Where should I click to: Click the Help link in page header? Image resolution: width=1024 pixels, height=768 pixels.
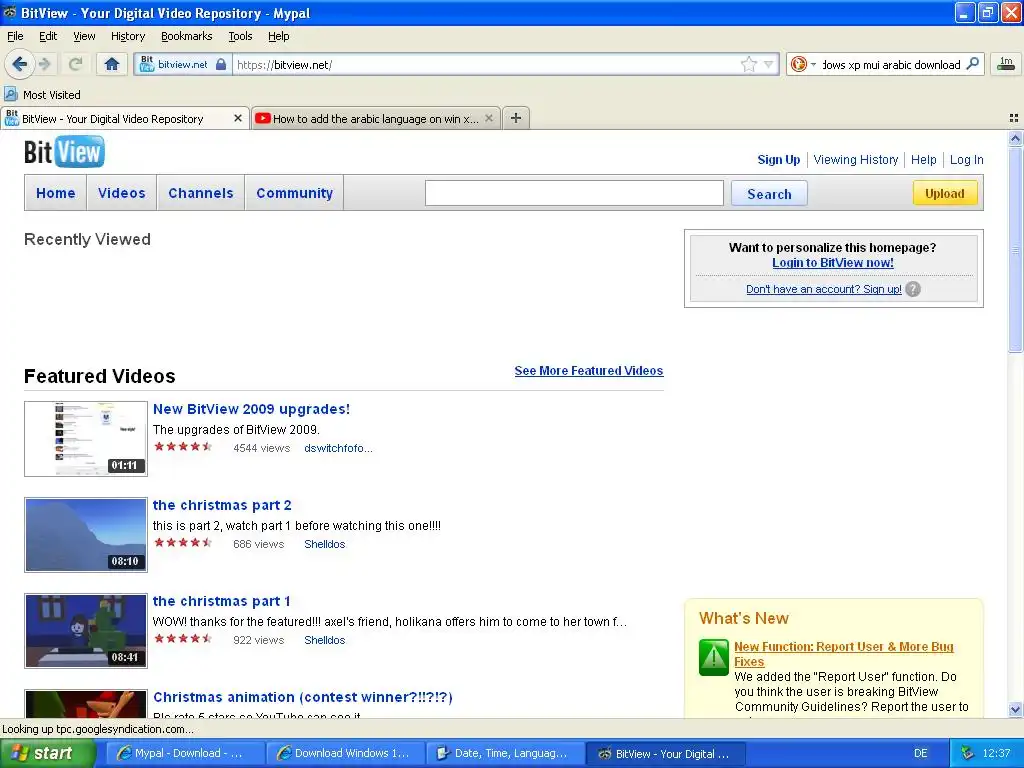tap(923, 160)
